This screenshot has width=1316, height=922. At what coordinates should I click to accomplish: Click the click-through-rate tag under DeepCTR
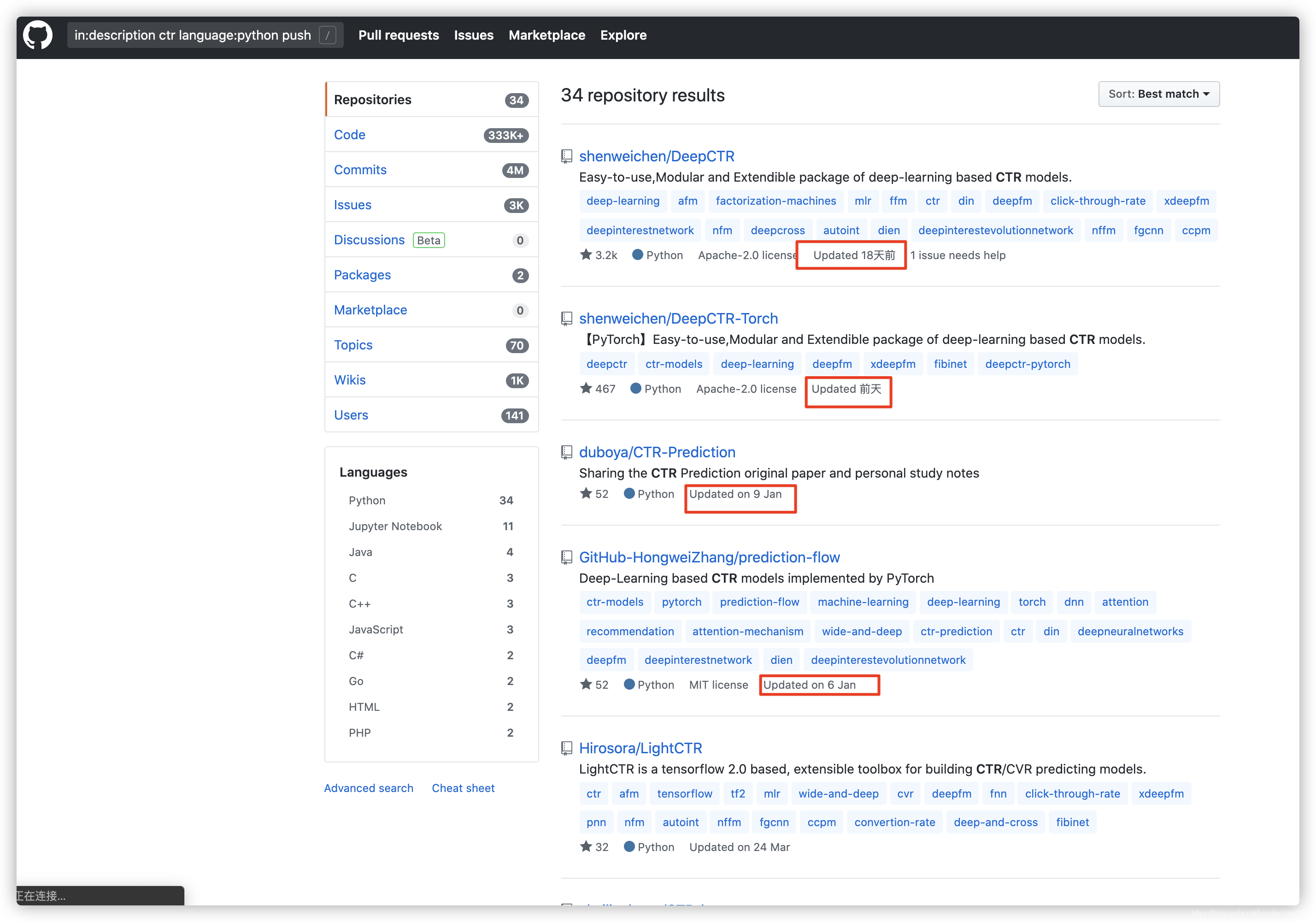point(1098,201)
